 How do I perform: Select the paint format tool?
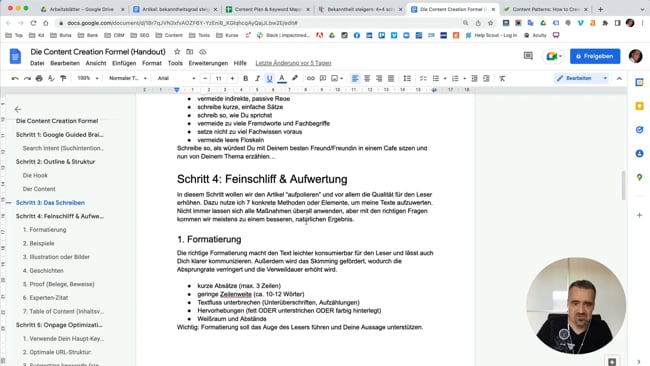[63, 78]
